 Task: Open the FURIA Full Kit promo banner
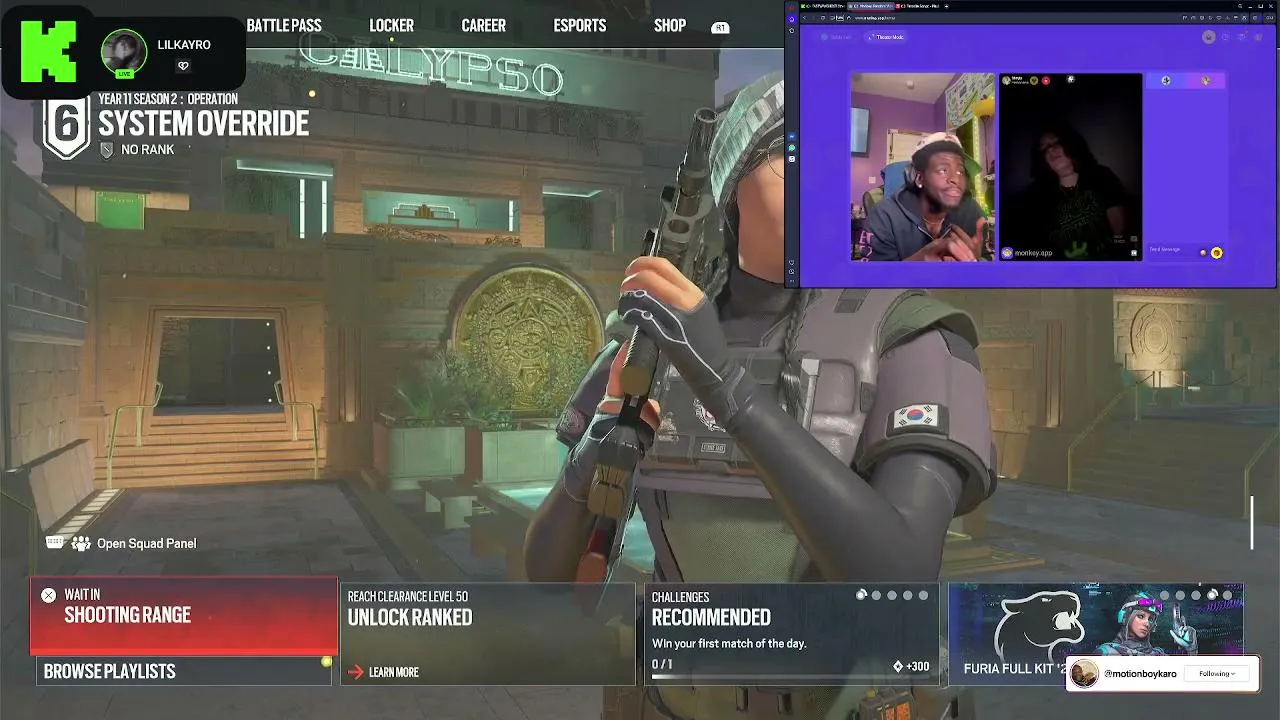1096,634
